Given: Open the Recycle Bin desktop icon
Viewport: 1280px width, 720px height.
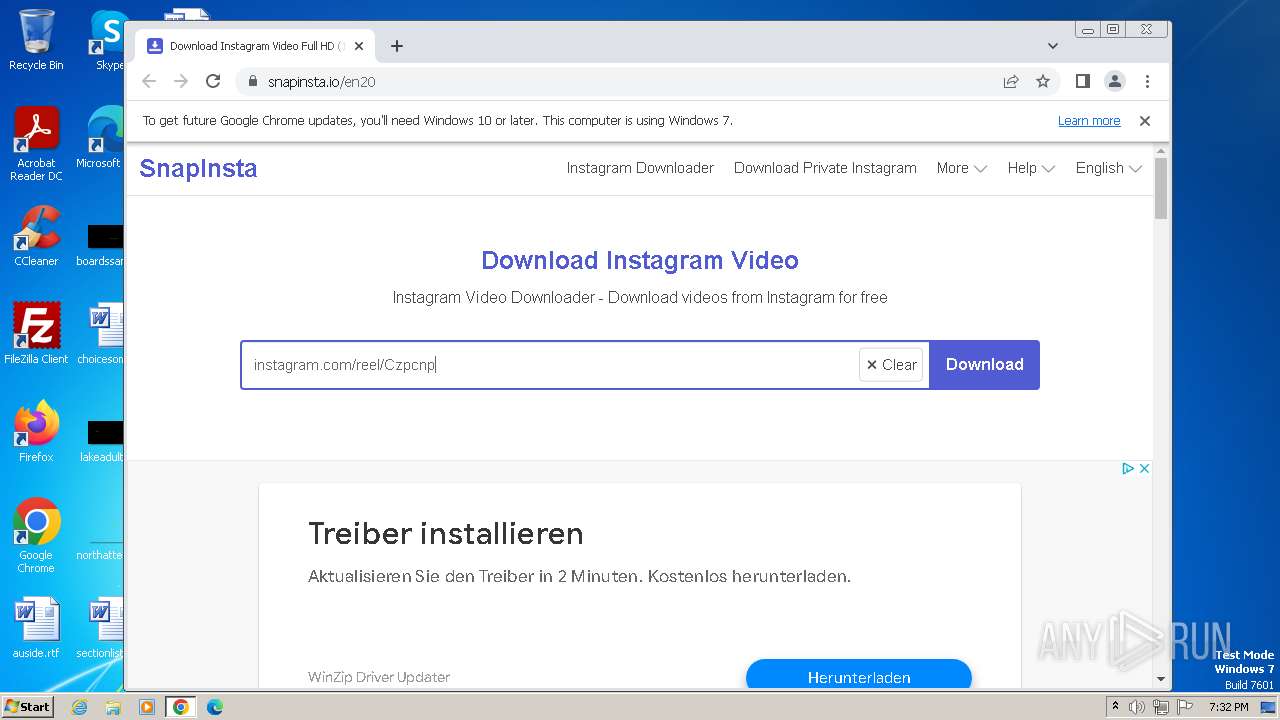Looking at the screenshot, I should (x=36, y=40).
